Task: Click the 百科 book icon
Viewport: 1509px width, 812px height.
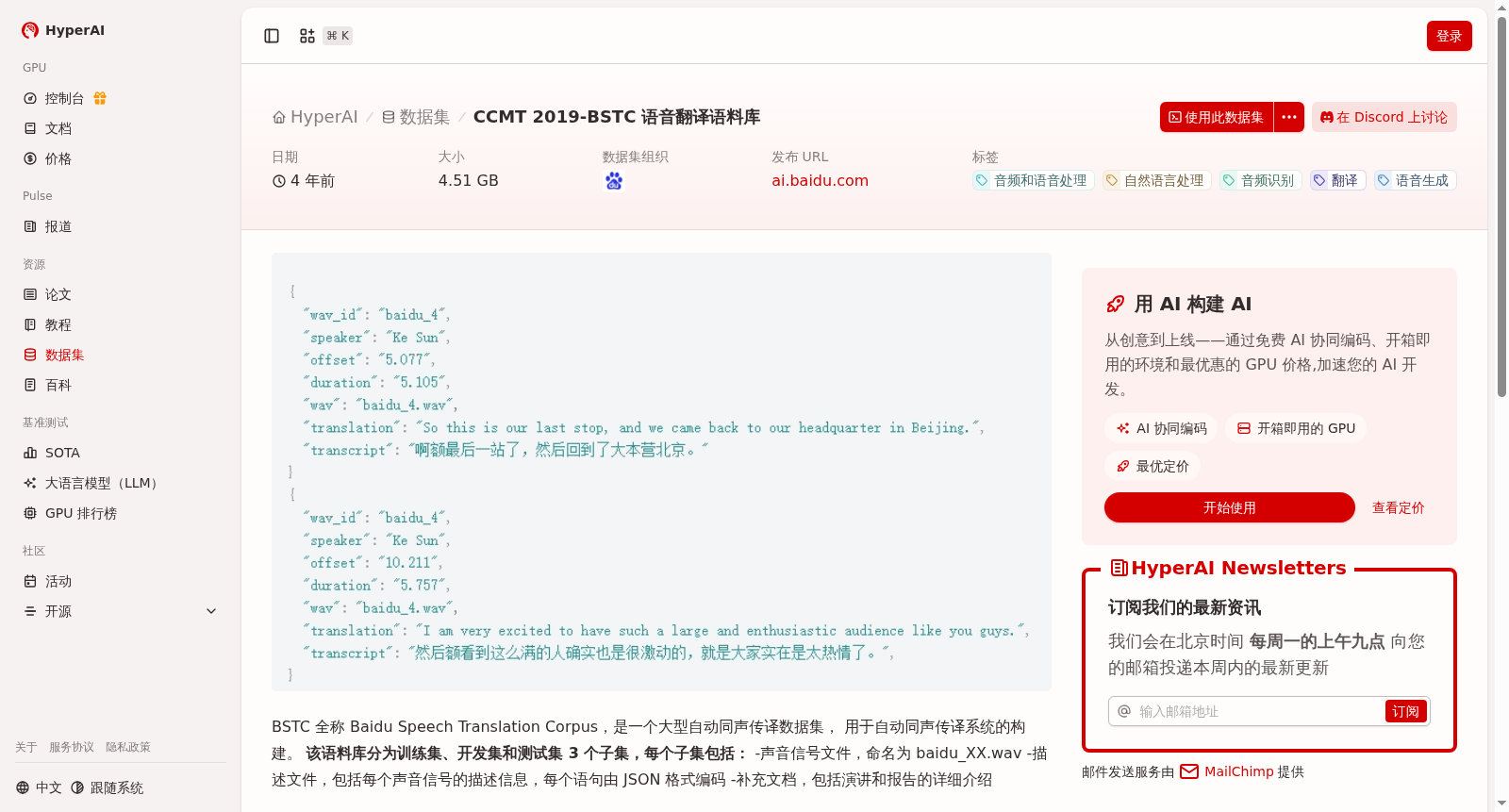Action: point(30,385)
